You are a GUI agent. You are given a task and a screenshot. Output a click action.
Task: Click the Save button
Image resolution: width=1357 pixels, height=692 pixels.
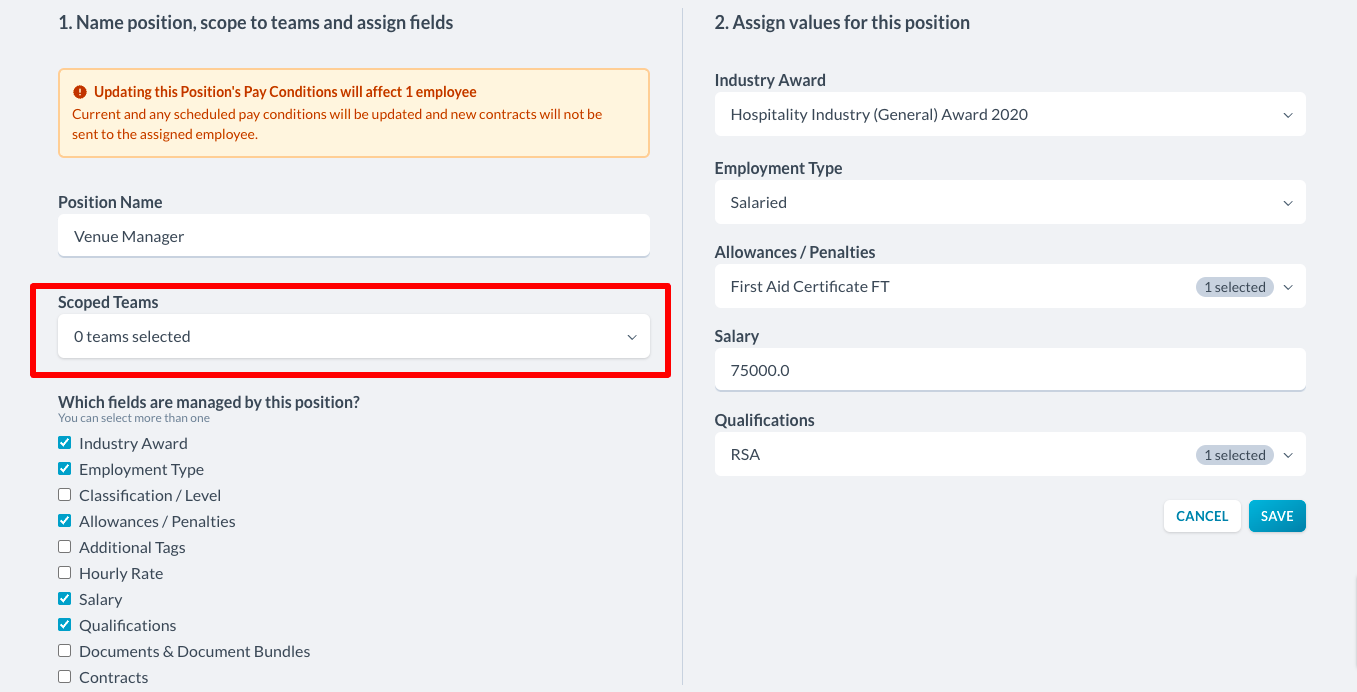[x=1277, y=516]
